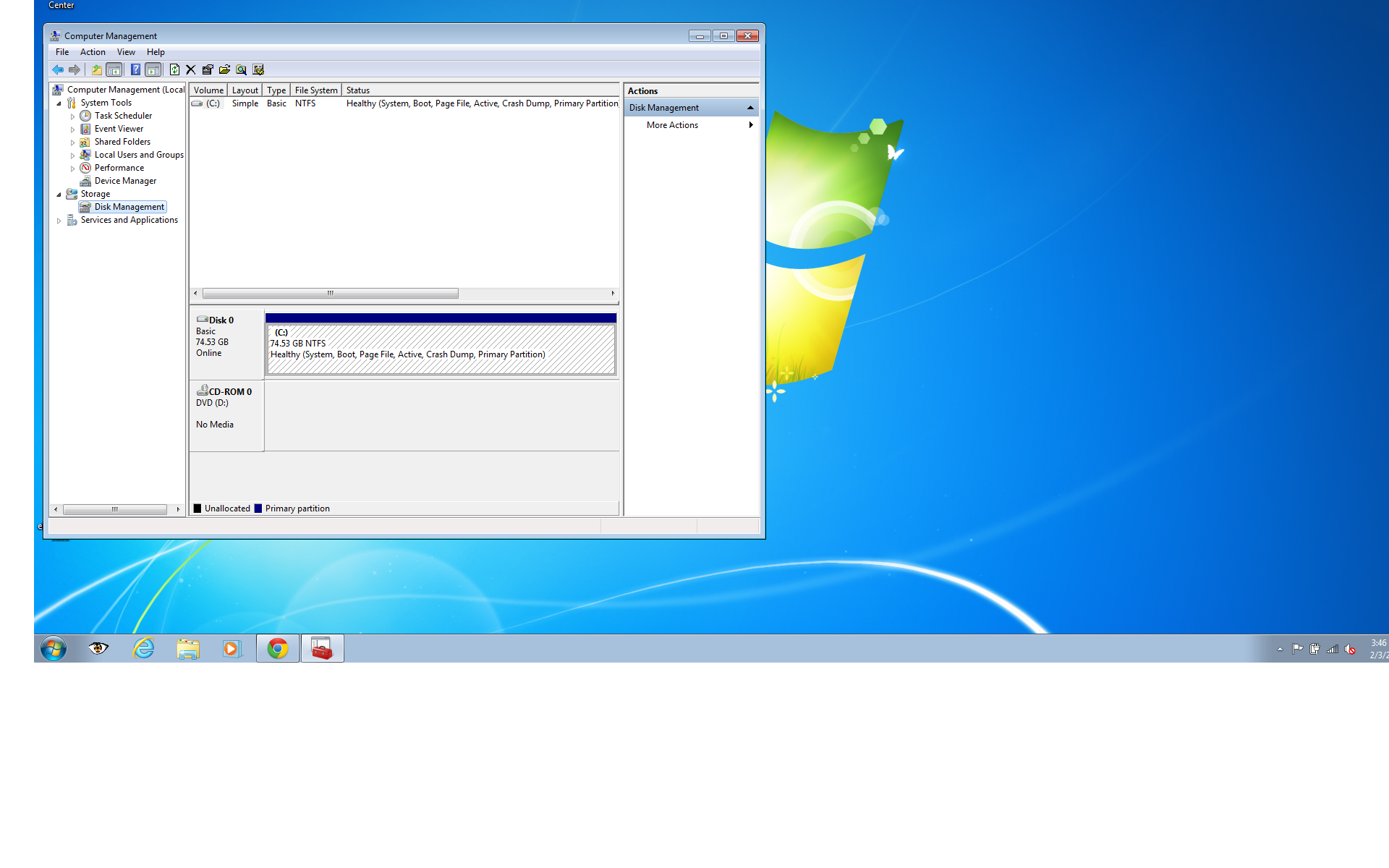Expand Local Users and Groups node
The image size is (1389, 868).
[72, 156]
